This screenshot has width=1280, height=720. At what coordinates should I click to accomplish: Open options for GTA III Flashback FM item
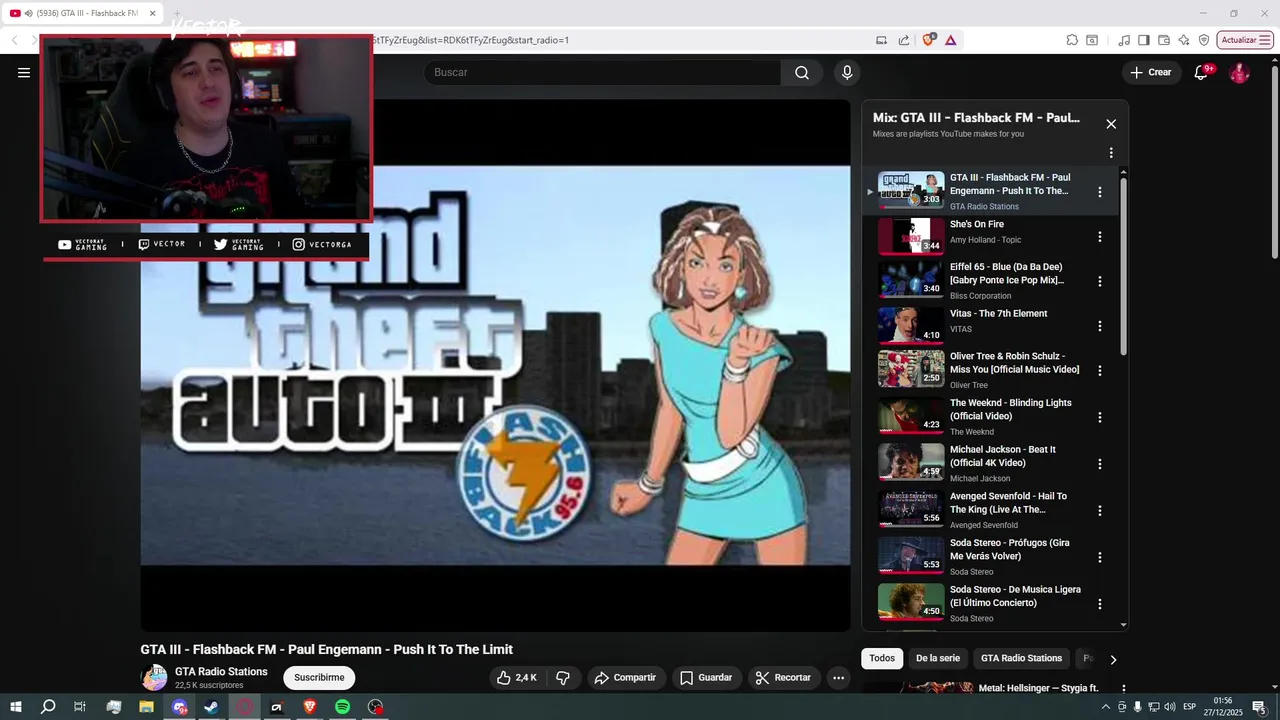pyautogui.click(x=1100, y=192)
